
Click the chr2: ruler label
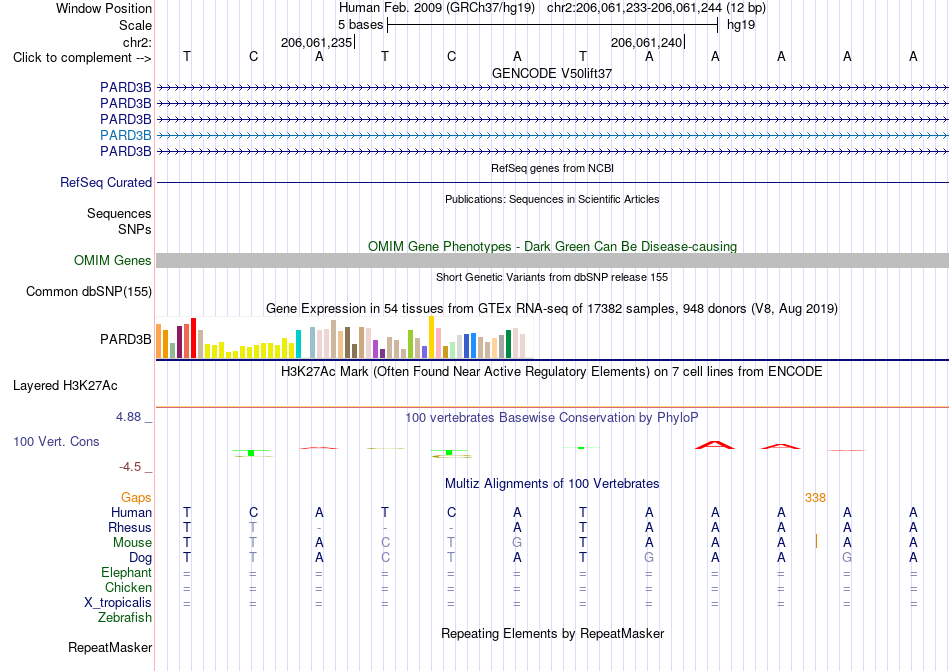tap(137, 42)
